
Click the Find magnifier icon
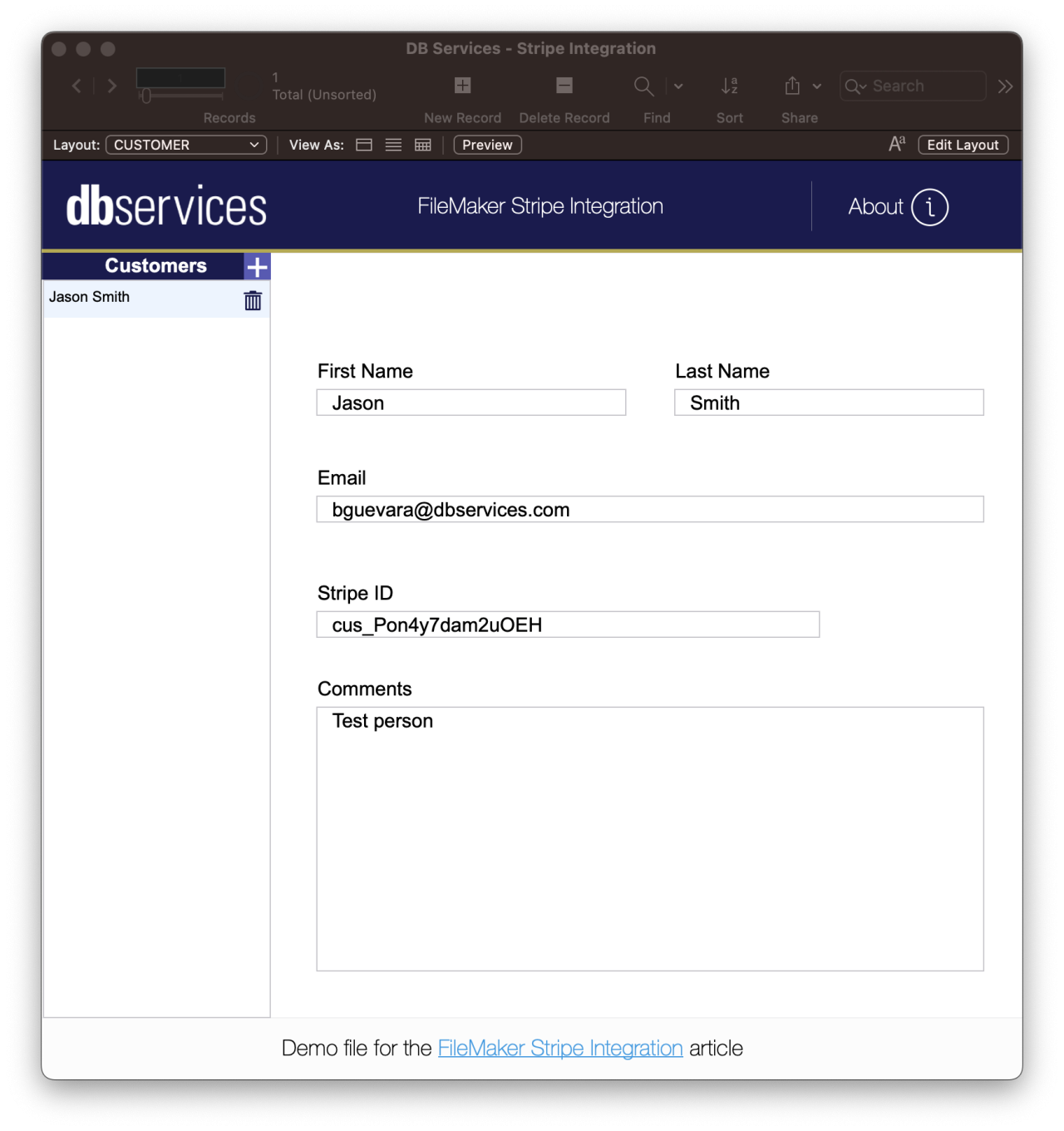click(x=643, y=86)
